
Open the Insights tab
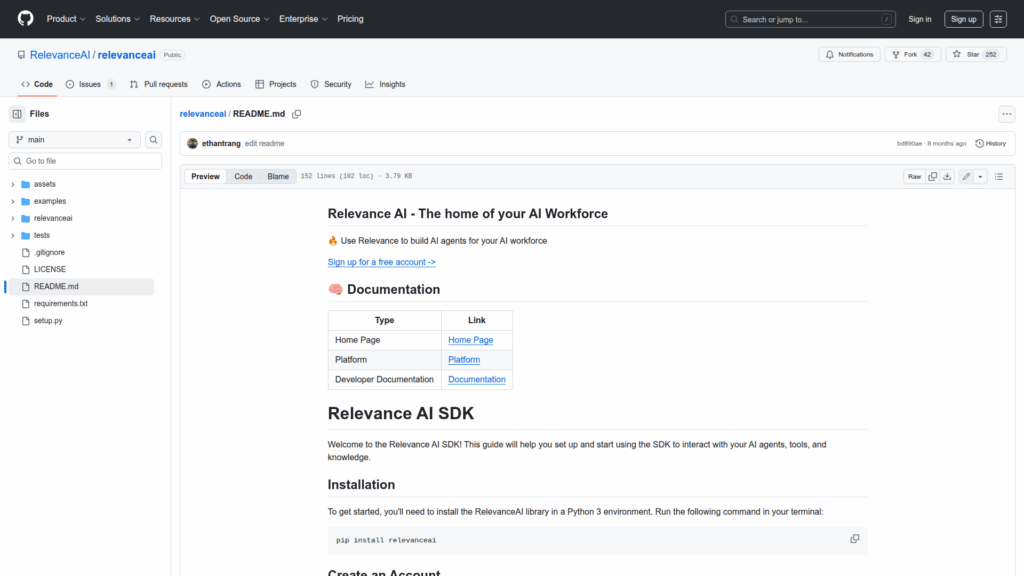(x=385, y=84)
